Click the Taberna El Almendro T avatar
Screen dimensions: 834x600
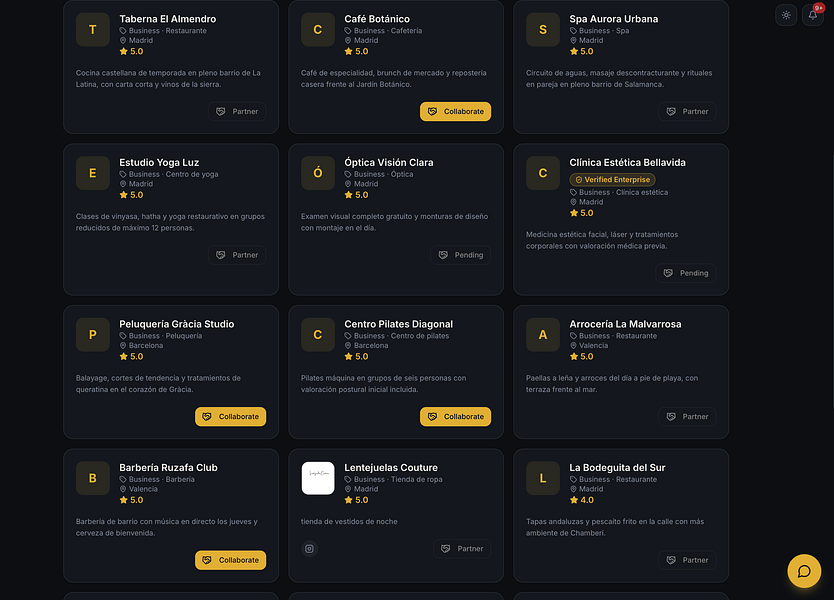pyautogui.click(x=93, y=30)
